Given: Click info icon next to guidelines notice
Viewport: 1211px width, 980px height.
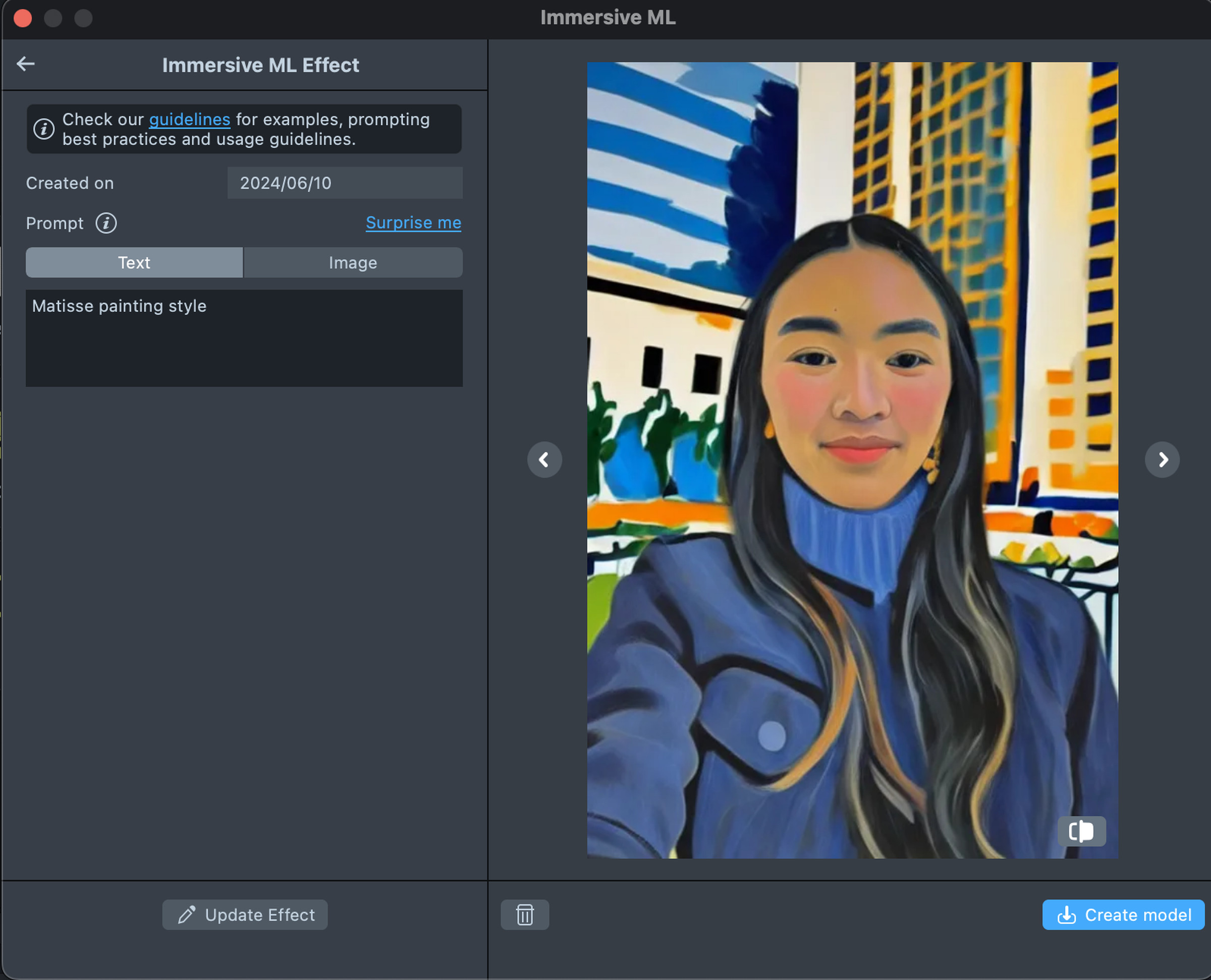Looking at the screenshot, I should [44, 128].
